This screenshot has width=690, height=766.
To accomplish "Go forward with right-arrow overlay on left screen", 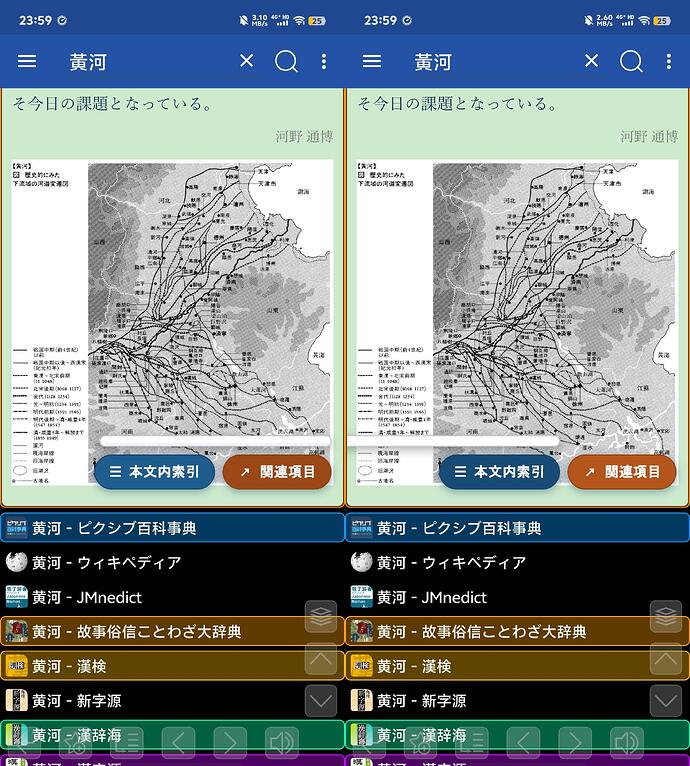I will [230, 744].
